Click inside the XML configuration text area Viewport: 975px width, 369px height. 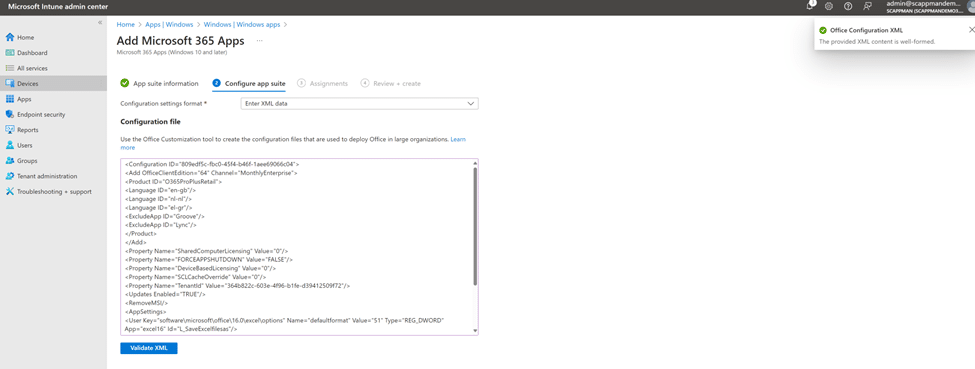click(299, 246)
